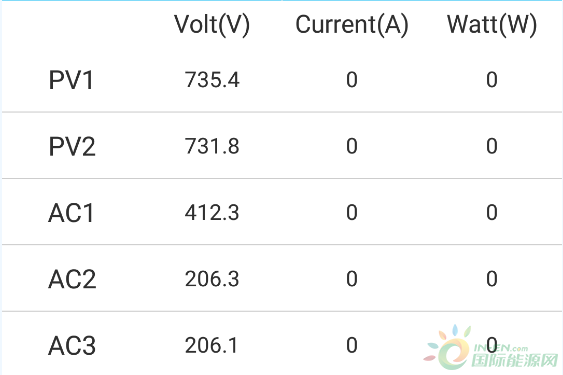563x375 pixels.
Task: Select the PV1 voltage value 735.4
Action: (x=212, y=79)
